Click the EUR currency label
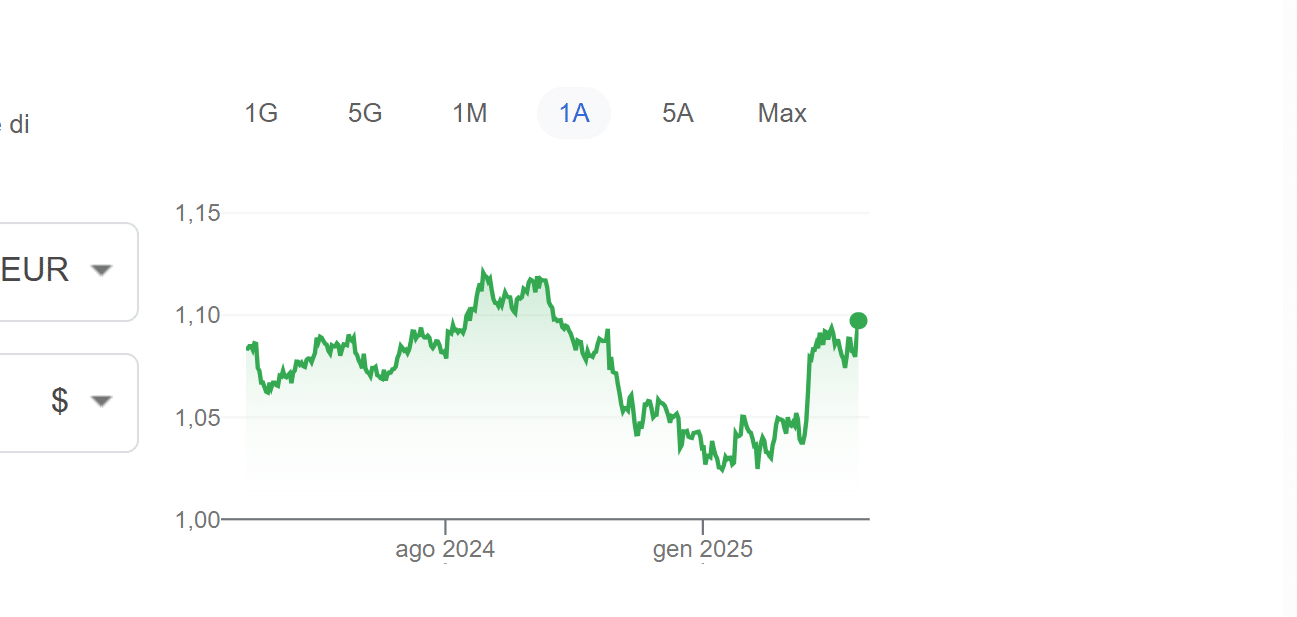Screen dimensions: 1297x617 coord(35,270)
